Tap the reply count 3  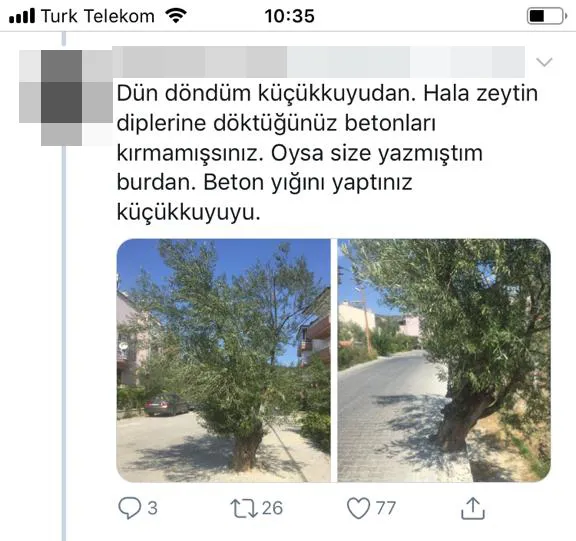pos(152,508)
